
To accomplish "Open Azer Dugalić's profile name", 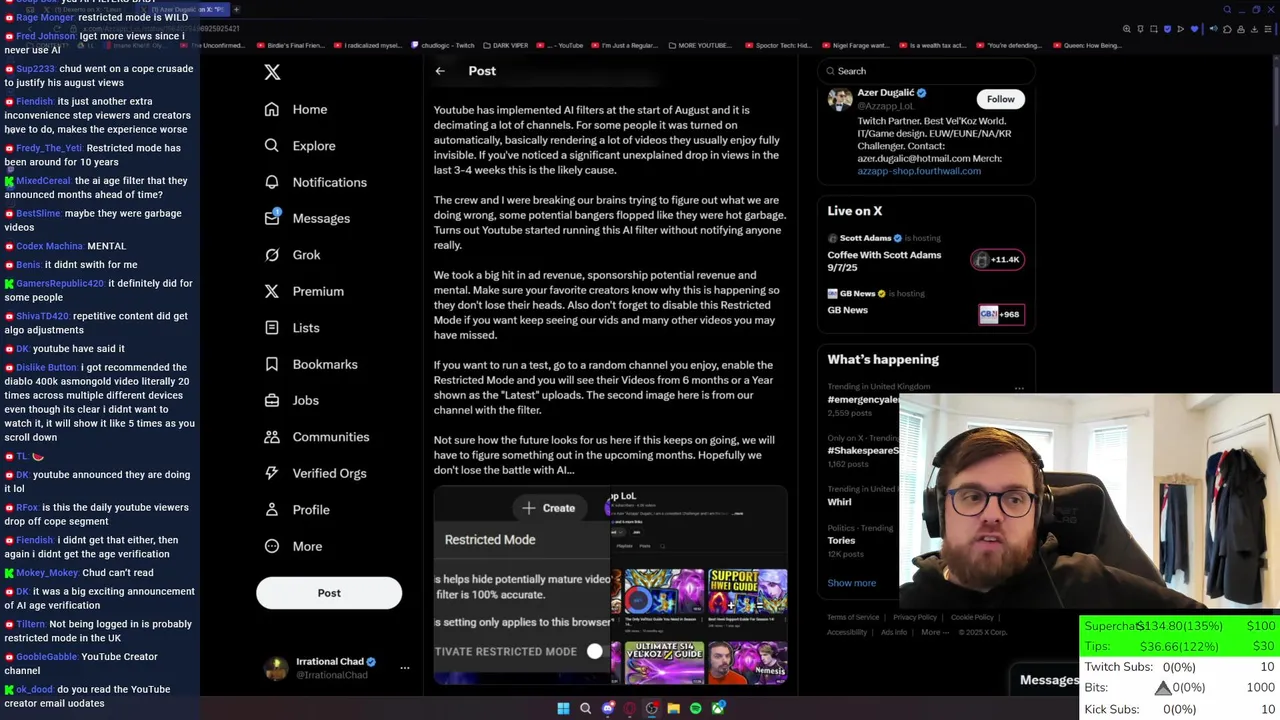I will pos(885,93).
